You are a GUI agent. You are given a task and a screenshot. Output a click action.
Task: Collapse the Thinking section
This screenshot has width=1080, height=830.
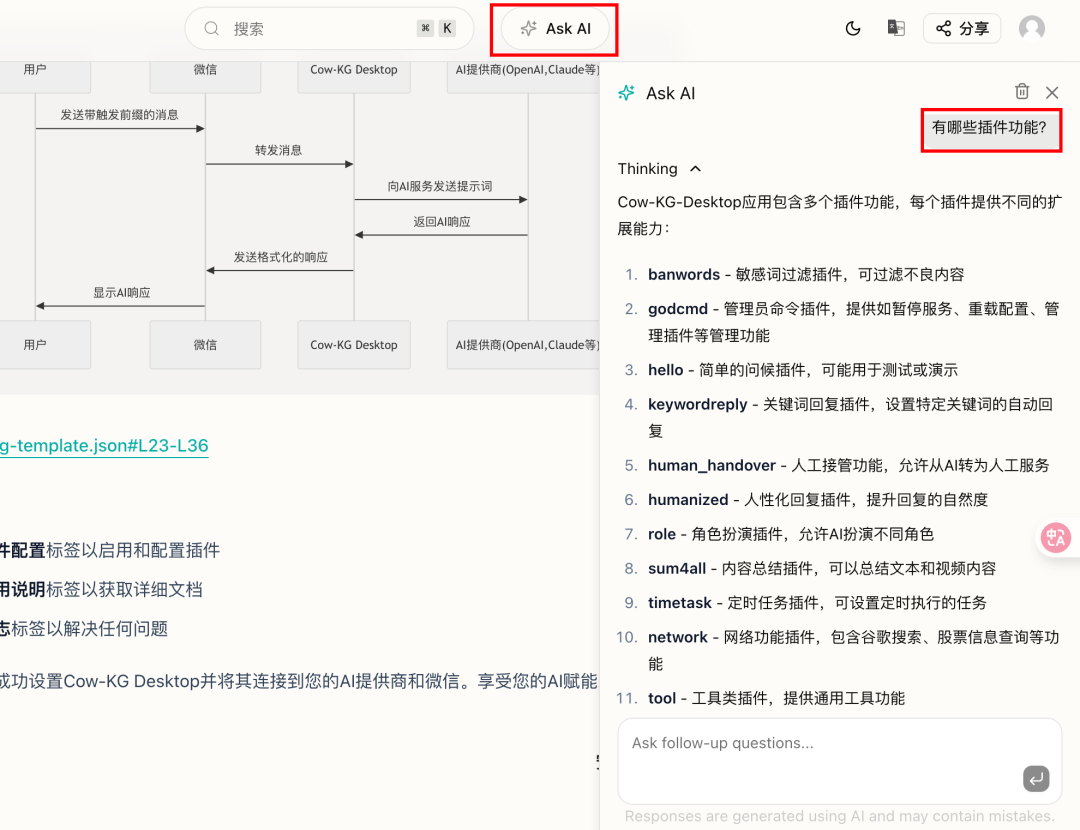(x=659, y=169)
